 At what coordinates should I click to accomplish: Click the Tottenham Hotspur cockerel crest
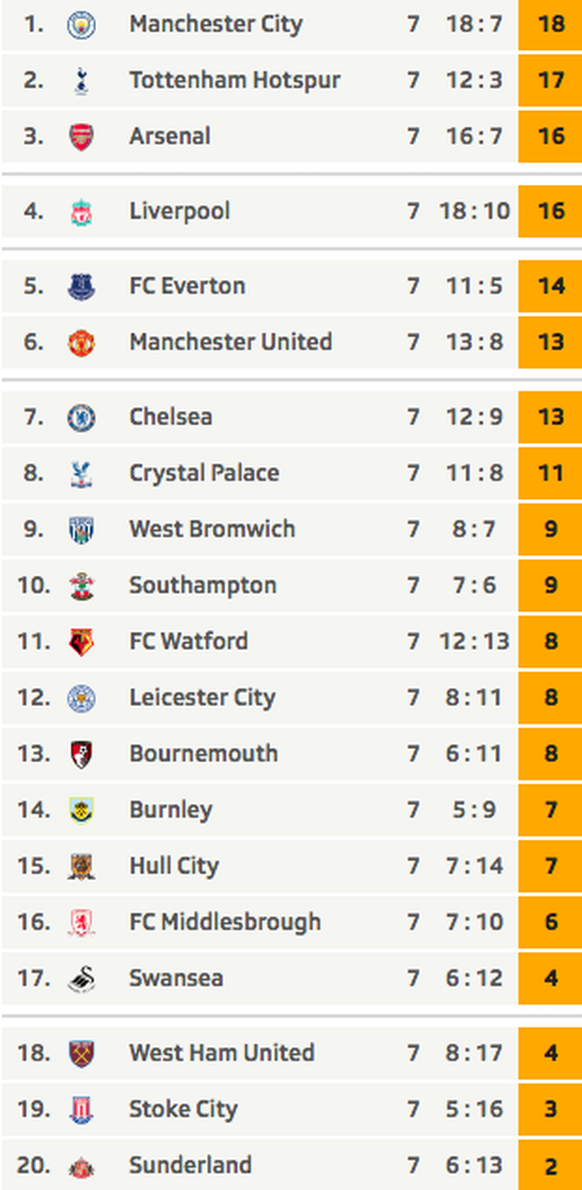pos(81,80)
